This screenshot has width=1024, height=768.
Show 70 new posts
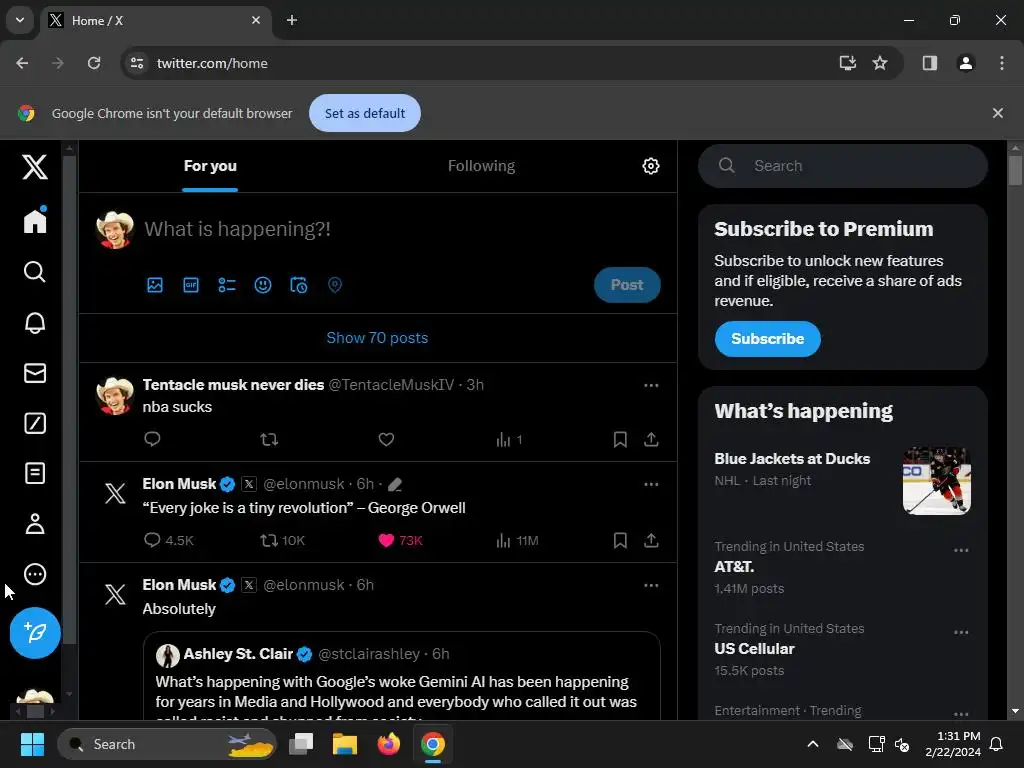[377, 338]
